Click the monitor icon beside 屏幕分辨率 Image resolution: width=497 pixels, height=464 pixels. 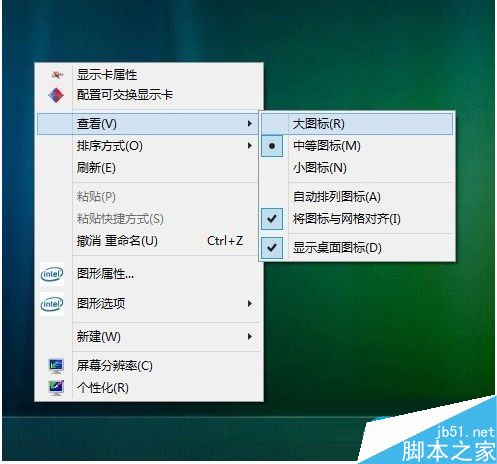[56, 366]
